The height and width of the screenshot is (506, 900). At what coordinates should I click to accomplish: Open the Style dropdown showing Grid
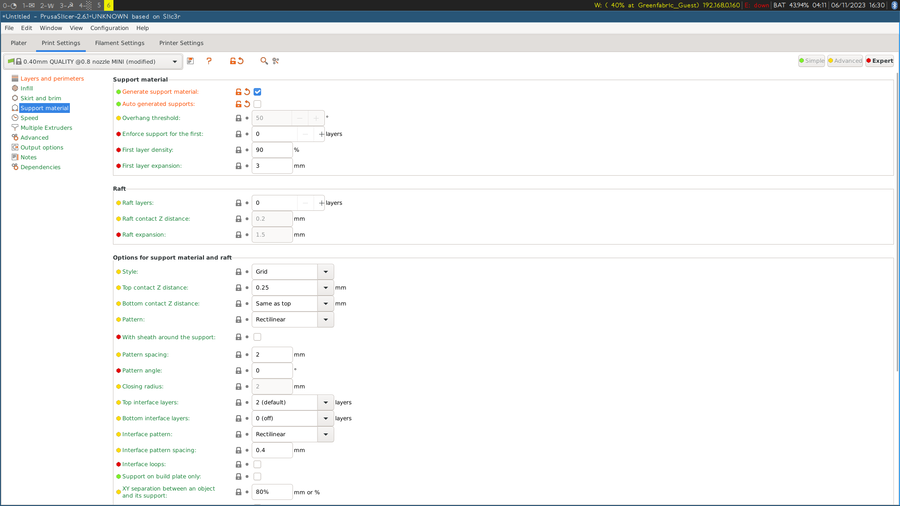click(325, 271)
